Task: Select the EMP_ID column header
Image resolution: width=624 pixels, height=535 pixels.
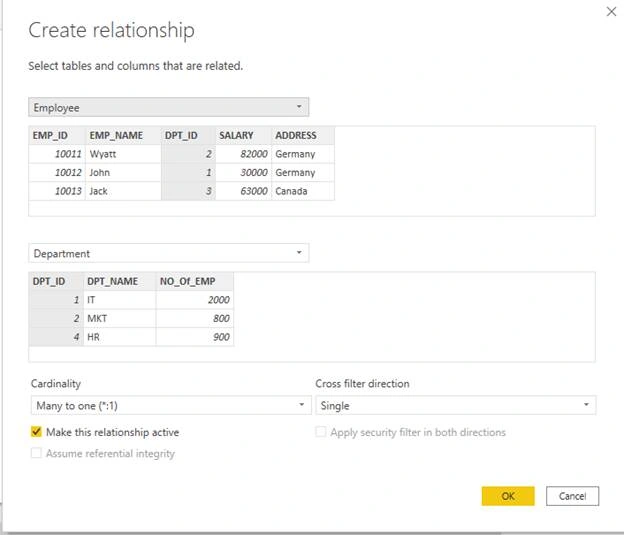Action: [57, 135]
